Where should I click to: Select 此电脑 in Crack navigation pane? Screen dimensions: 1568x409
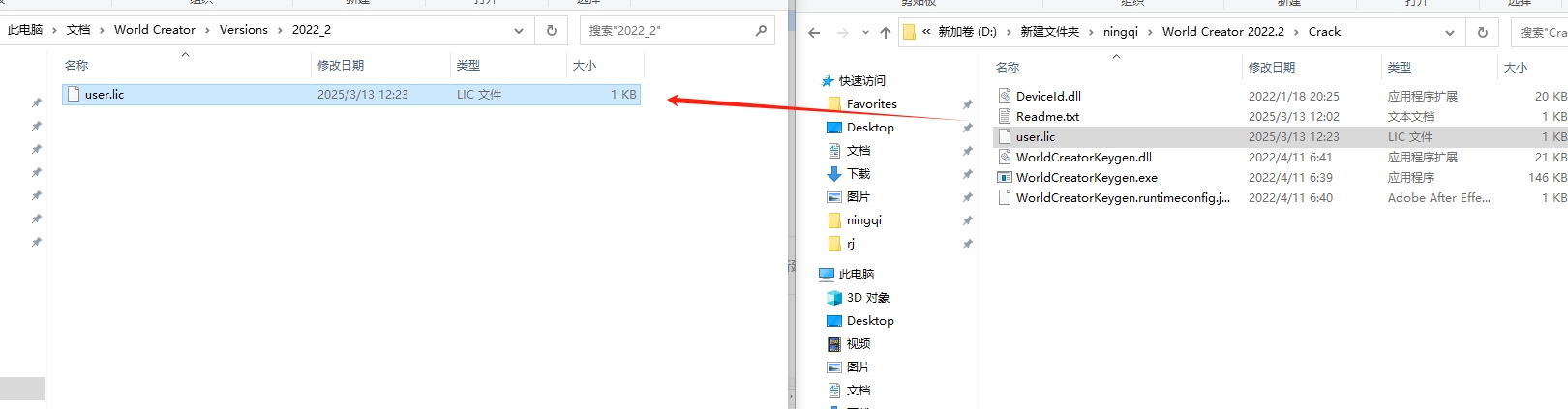856,275
